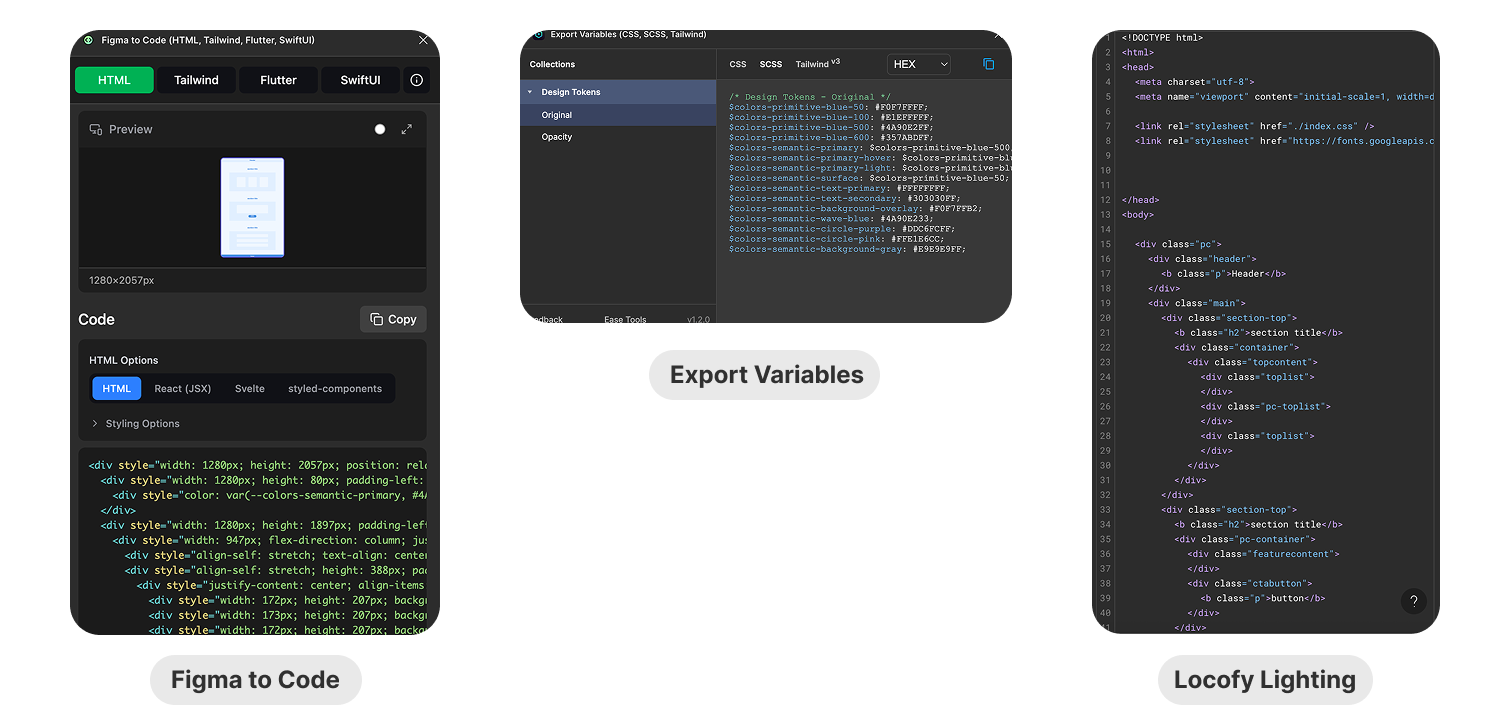Copy the generated code with Copy button

point(393,319)
